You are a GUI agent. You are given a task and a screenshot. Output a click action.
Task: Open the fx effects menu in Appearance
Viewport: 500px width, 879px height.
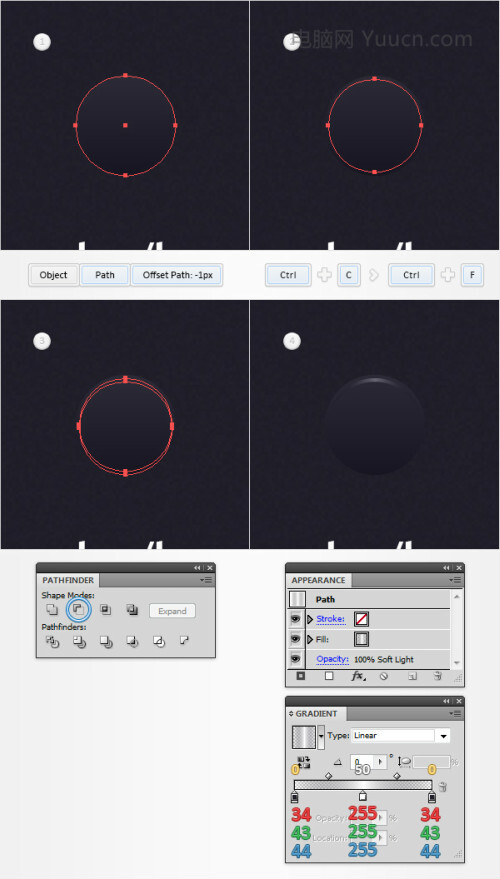pyautogui.click(x=357, y=676)
